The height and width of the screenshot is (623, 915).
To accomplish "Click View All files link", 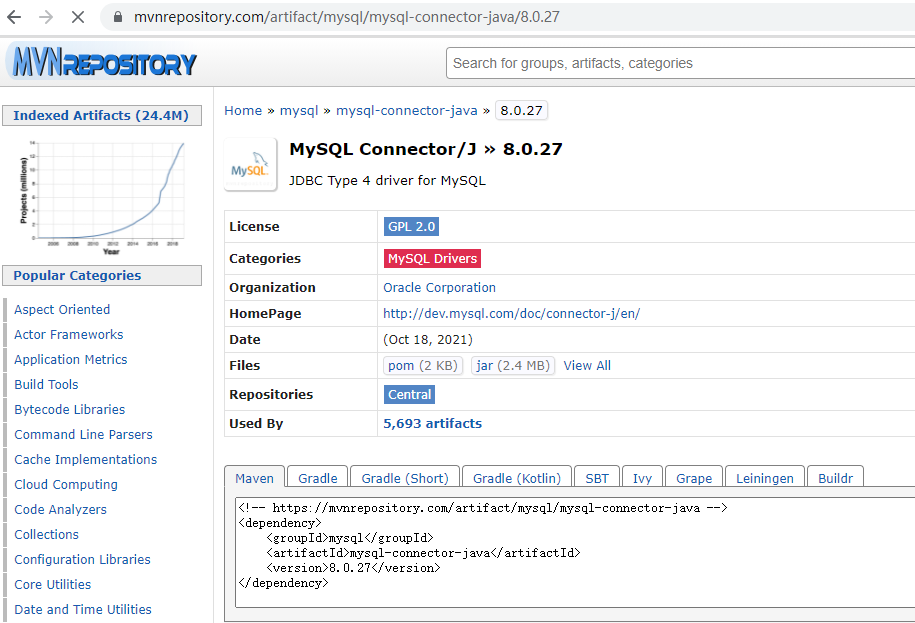I will tap(587, 365).
